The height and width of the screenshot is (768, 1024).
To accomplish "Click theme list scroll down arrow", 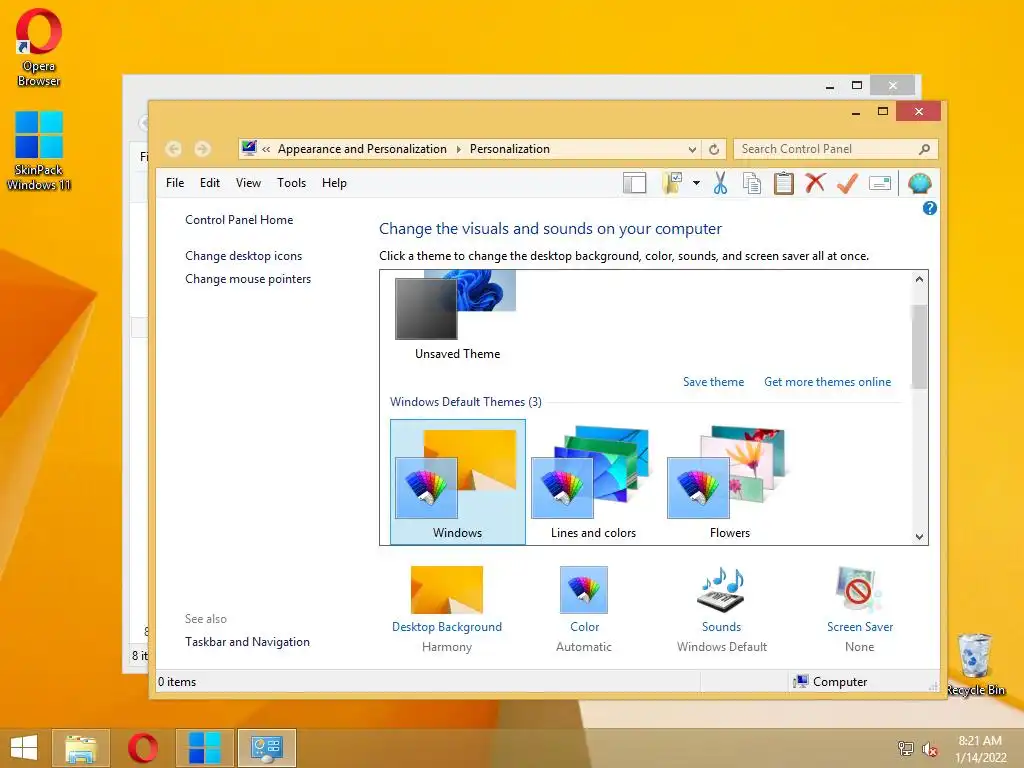I will pos(919,537).
